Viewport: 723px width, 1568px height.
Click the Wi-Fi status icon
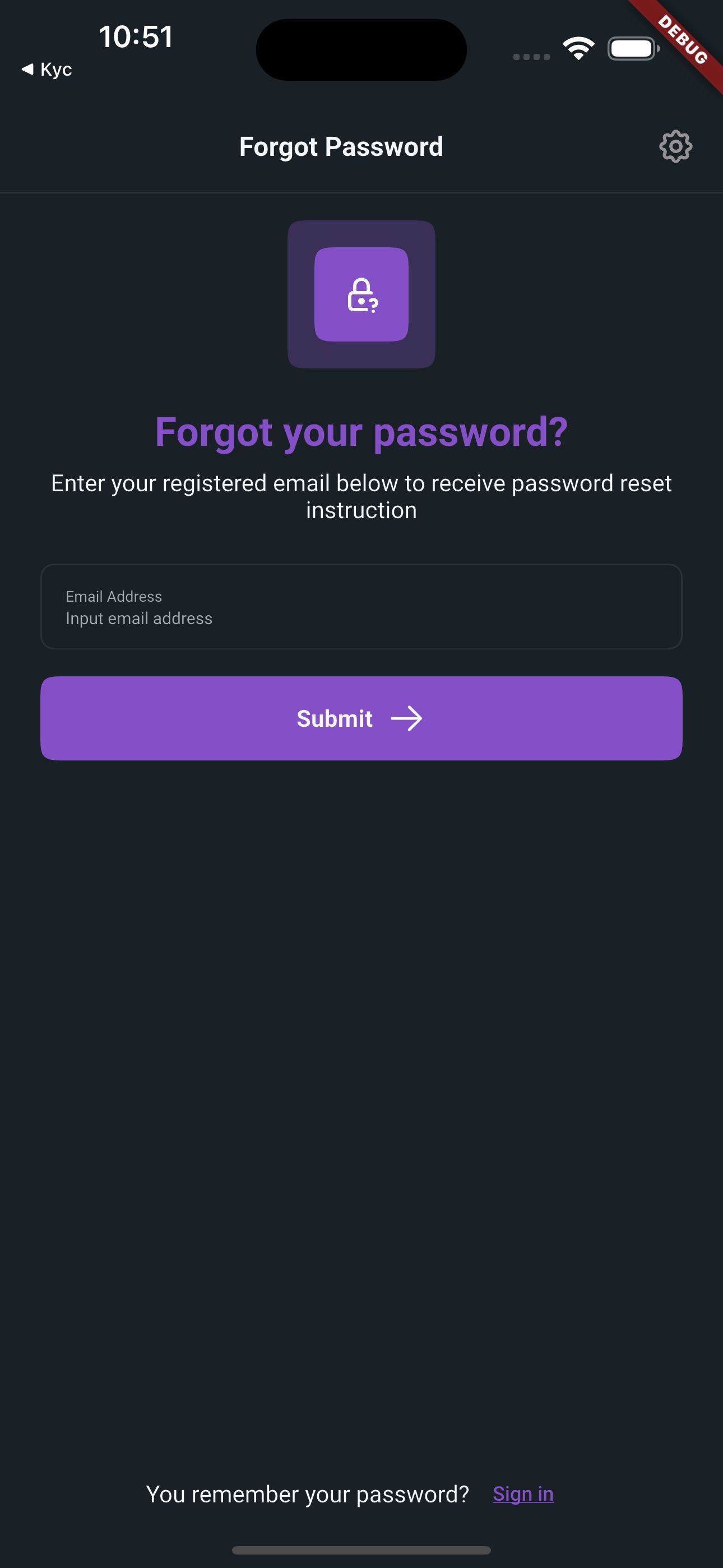pyautogui.click(x=578, y=49)
